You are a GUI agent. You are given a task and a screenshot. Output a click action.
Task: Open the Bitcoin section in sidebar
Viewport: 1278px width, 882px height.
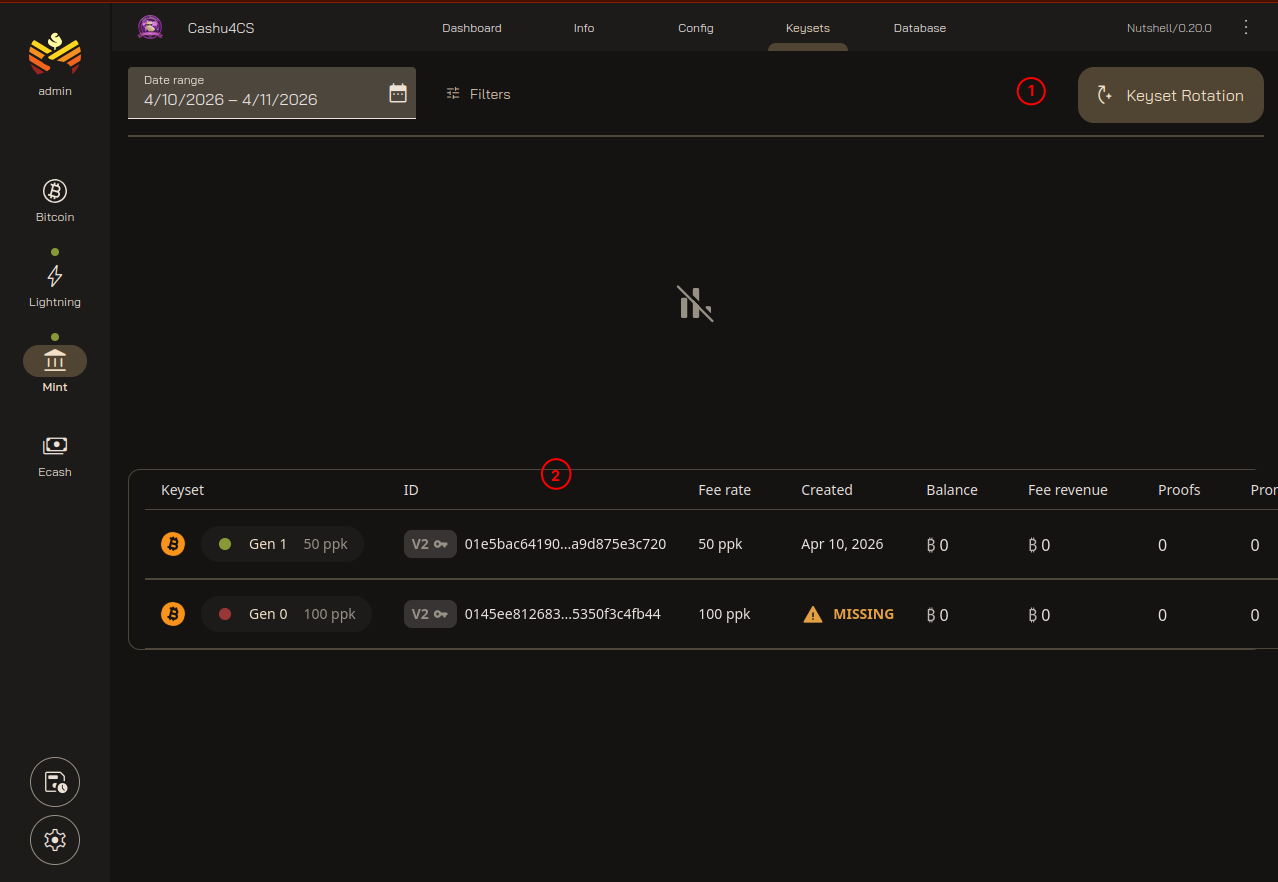click(55, 191)
